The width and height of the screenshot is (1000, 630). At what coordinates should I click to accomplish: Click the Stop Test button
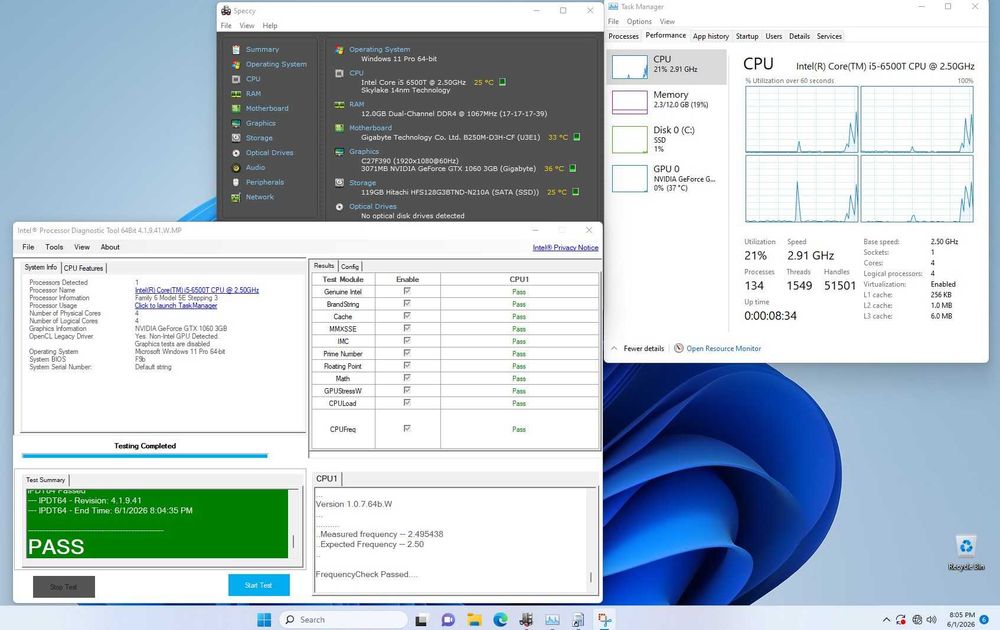64,587
